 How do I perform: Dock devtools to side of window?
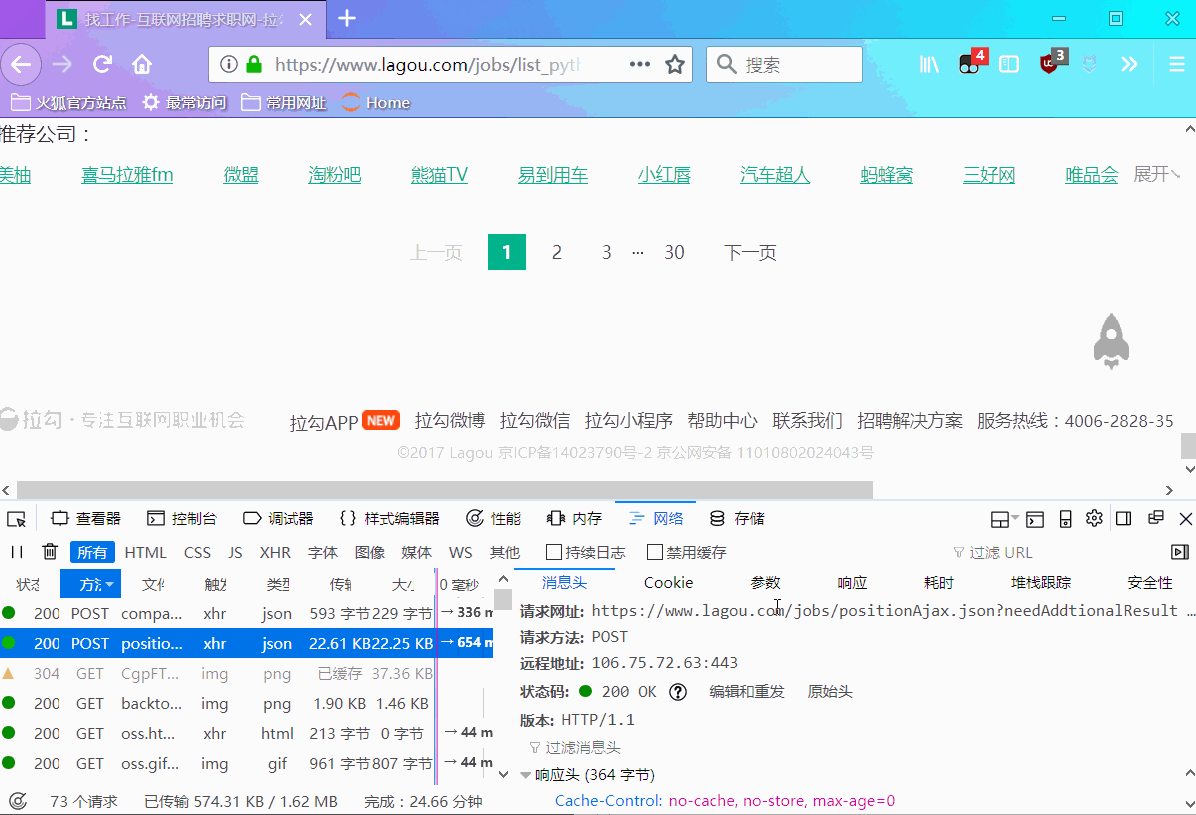1124,519
